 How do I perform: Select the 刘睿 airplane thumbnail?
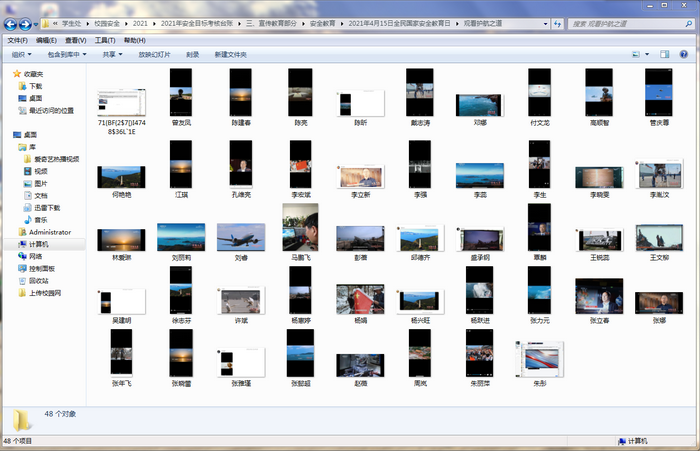click(241, 236)
